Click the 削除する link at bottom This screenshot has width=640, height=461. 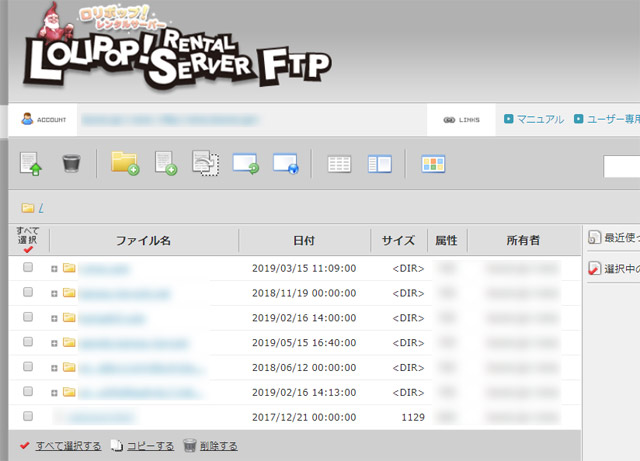218,446
